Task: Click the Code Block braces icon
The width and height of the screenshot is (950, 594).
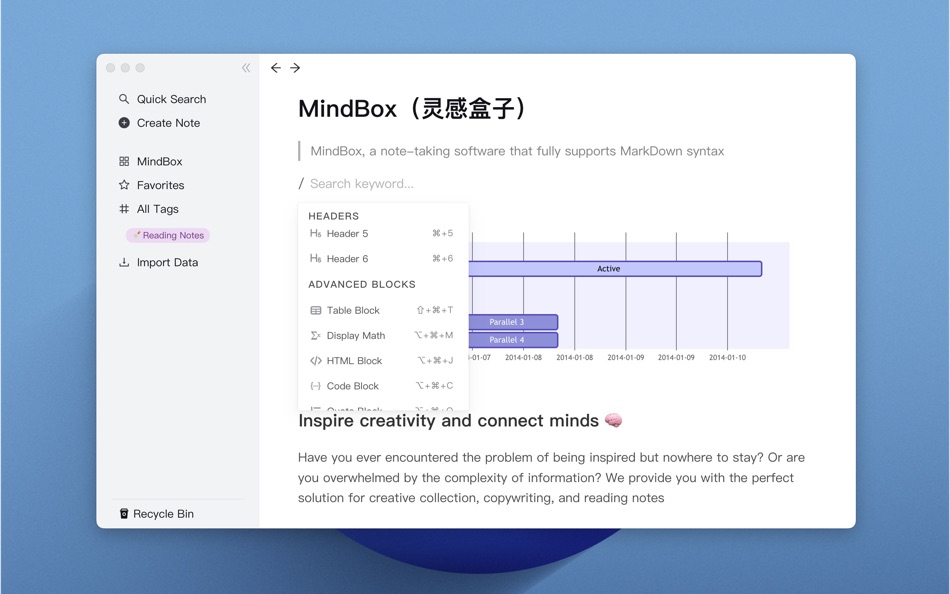Action: (316, 385)
